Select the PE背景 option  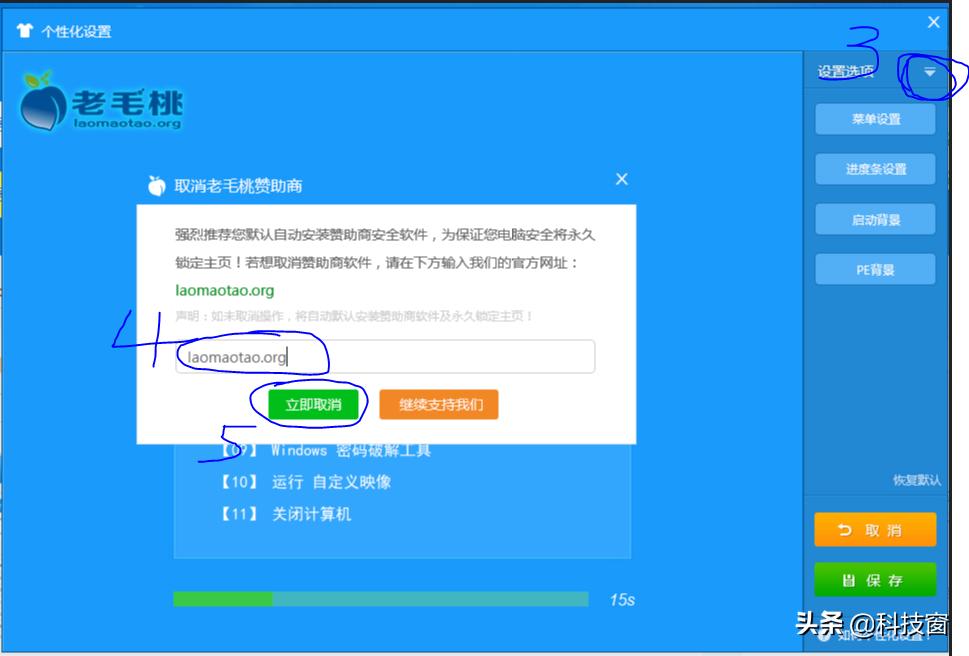[875, 269]
